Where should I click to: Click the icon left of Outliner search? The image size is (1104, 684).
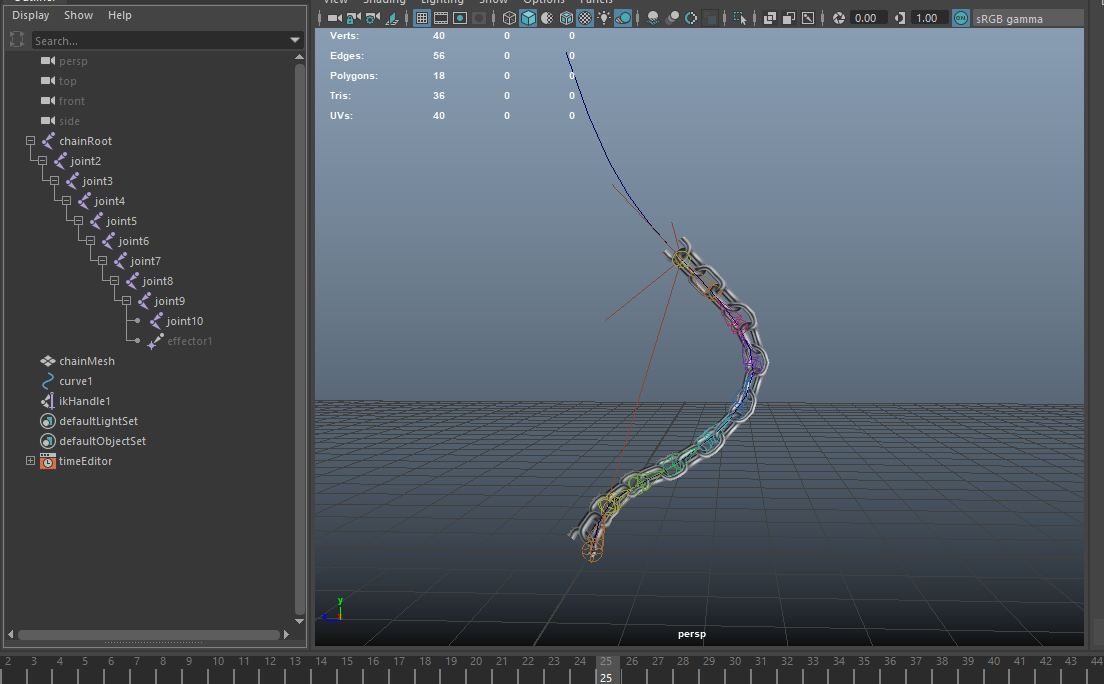[18, 40]
